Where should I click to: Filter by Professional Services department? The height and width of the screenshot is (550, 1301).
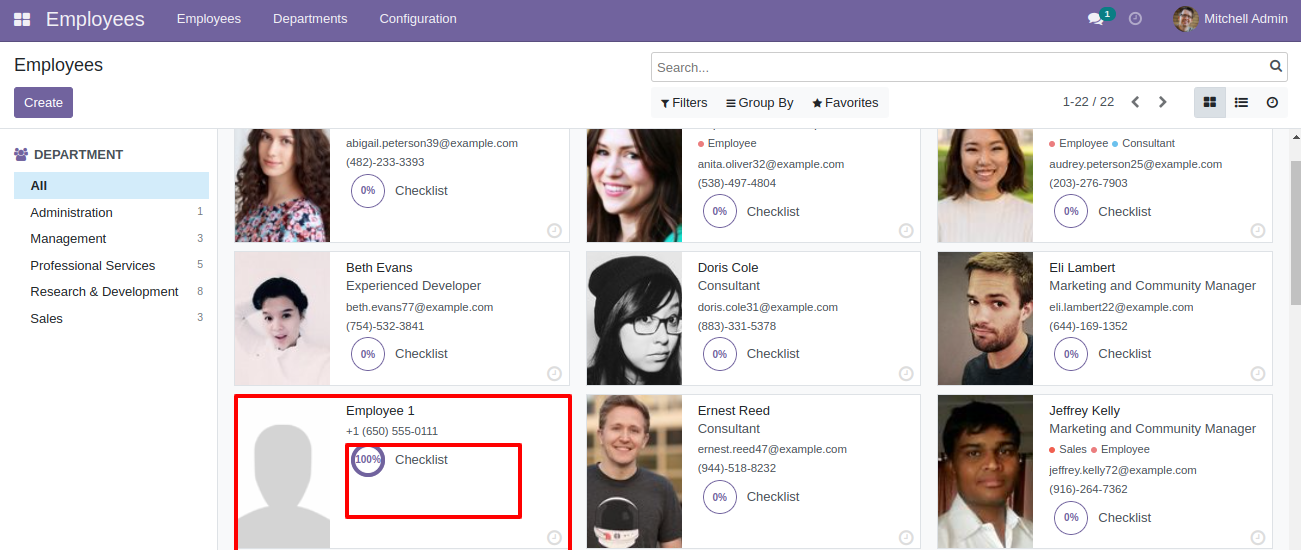pyautogui.click(x=111, y=265)
